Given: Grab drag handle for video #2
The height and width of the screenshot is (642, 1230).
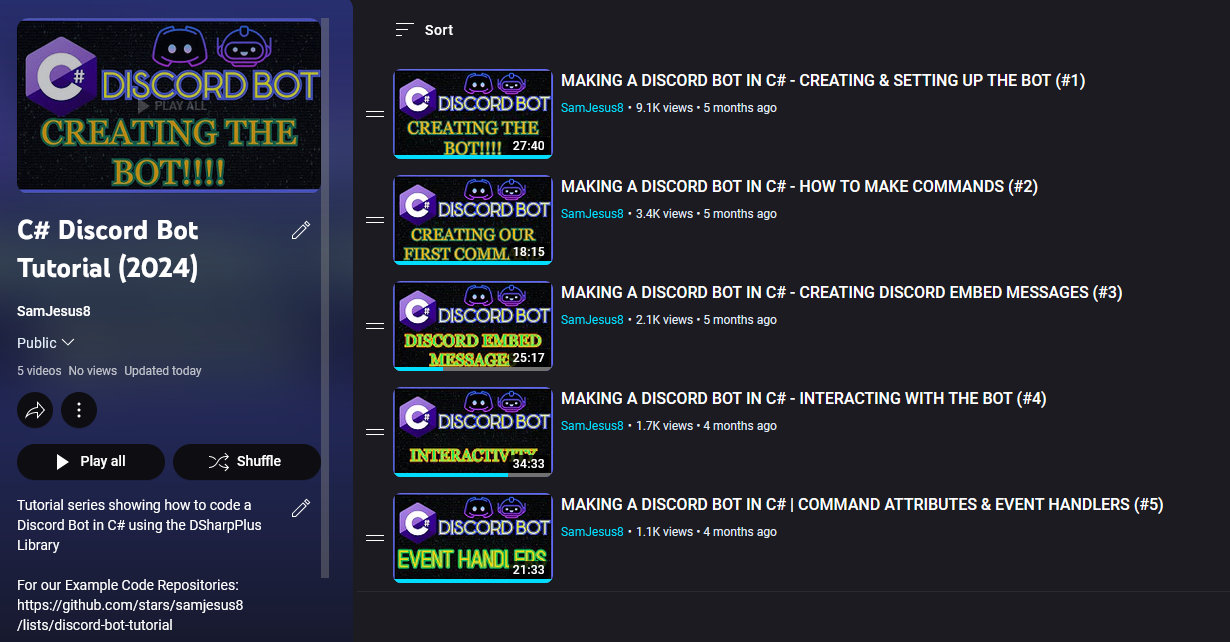Looking at the screenshot, I should click(x=375, y=220).
